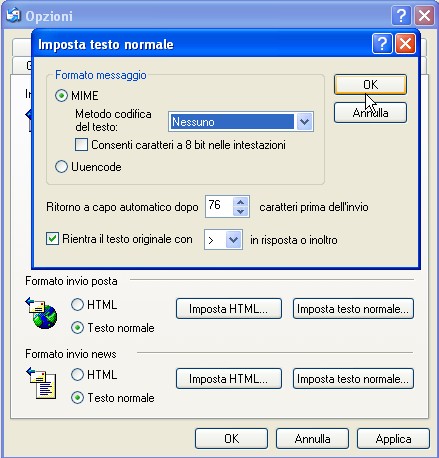
Task: Choose the Uuencode message format
Action: tap(61, 167)
